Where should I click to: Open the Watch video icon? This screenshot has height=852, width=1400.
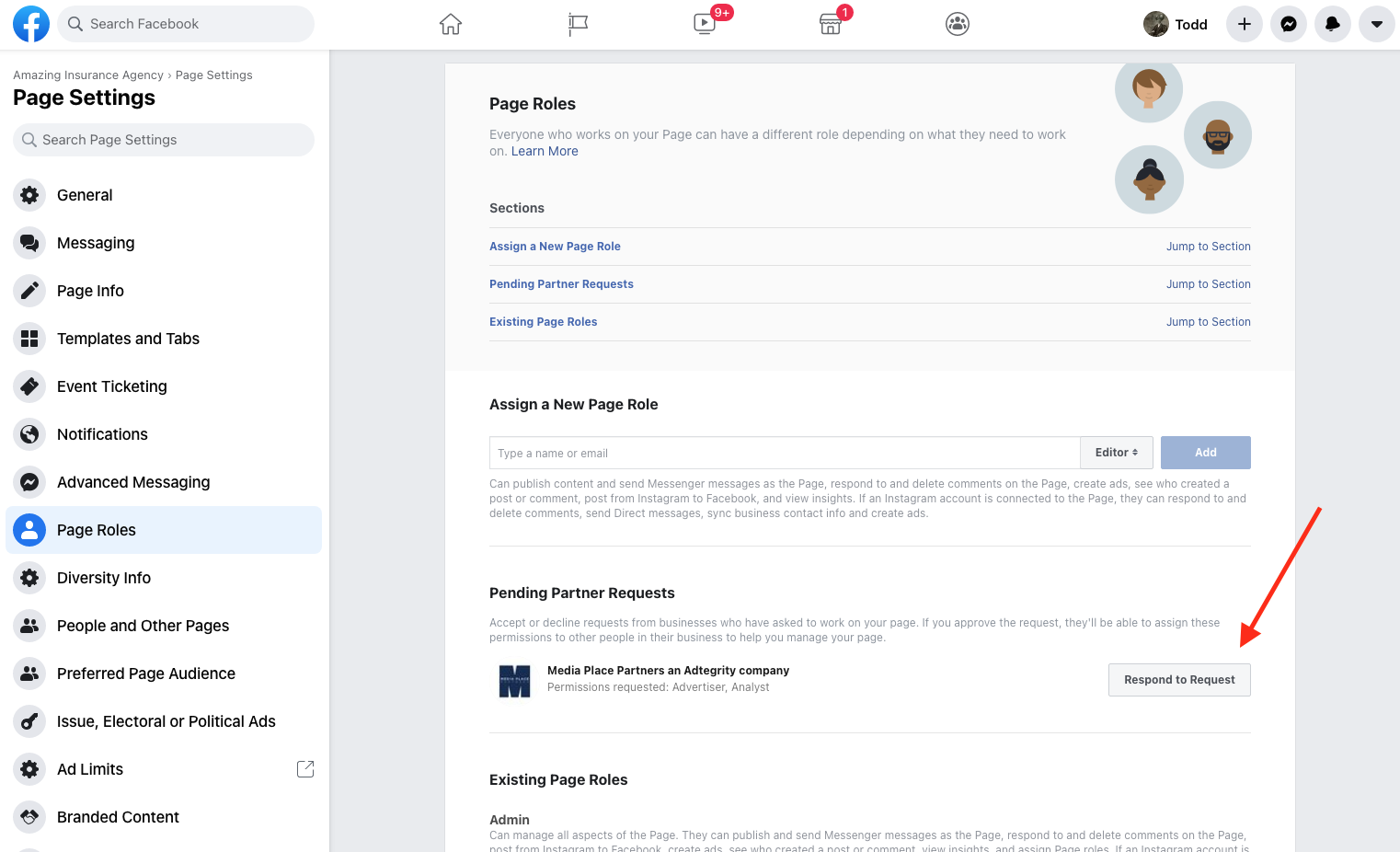[705, 24]
